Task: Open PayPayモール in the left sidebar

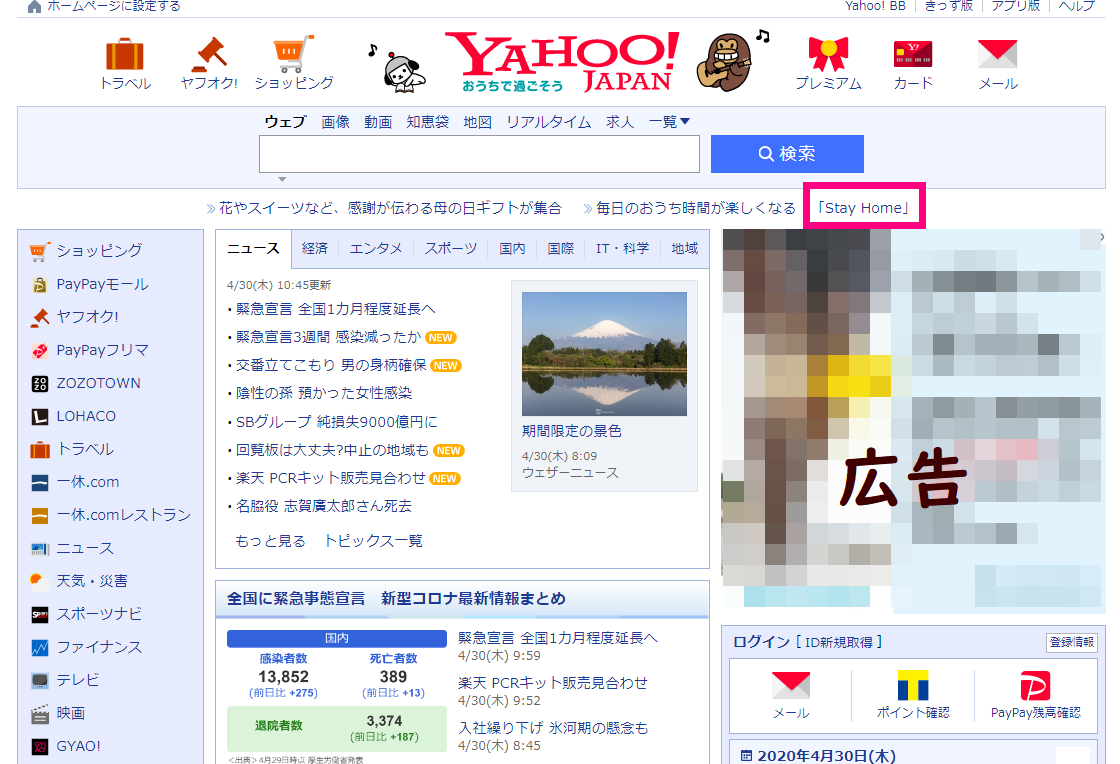Action: pyautogui.click(x=102, y=284)
